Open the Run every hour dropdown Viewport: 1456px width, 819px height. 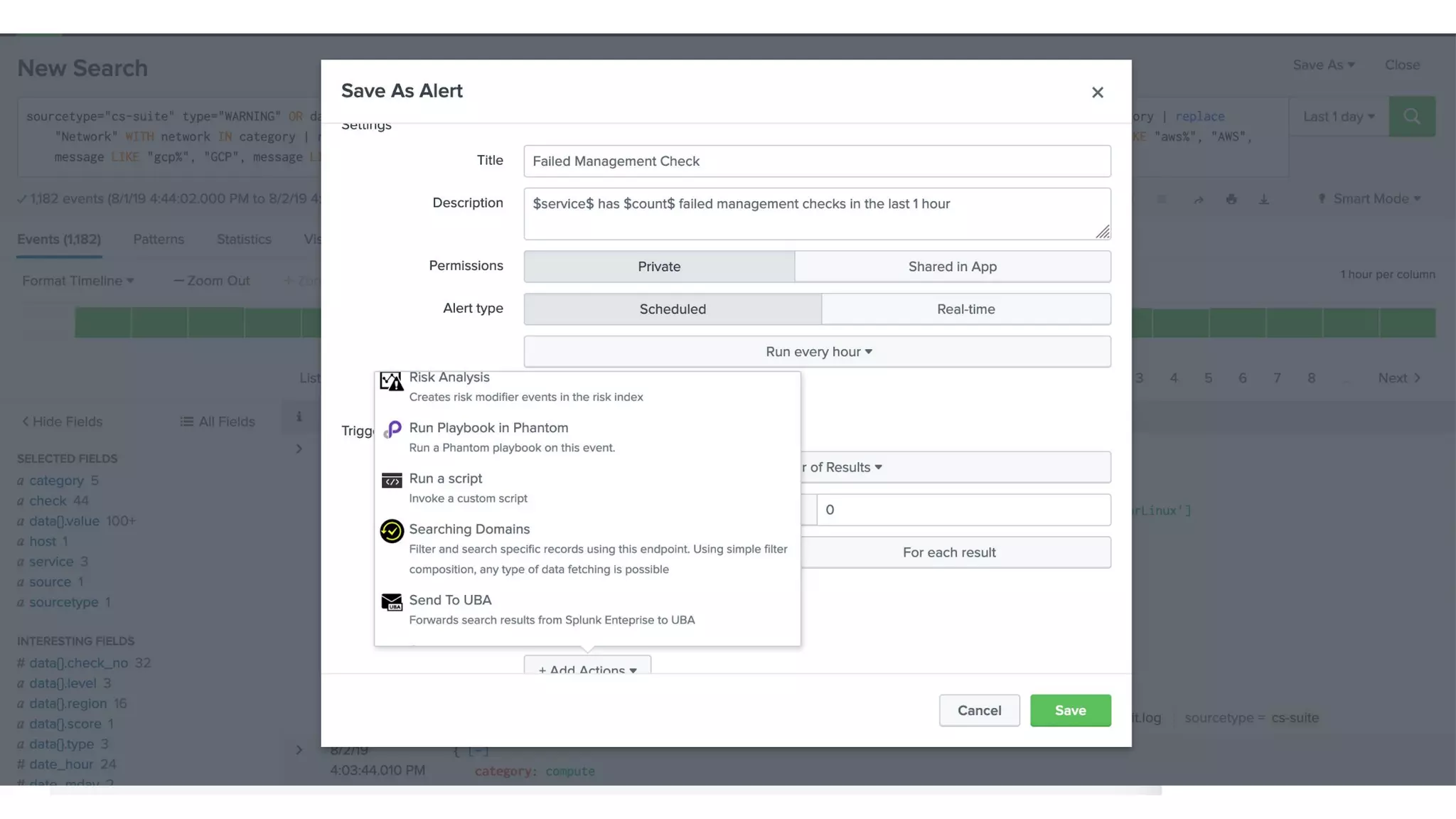click(x=818, y=352)
